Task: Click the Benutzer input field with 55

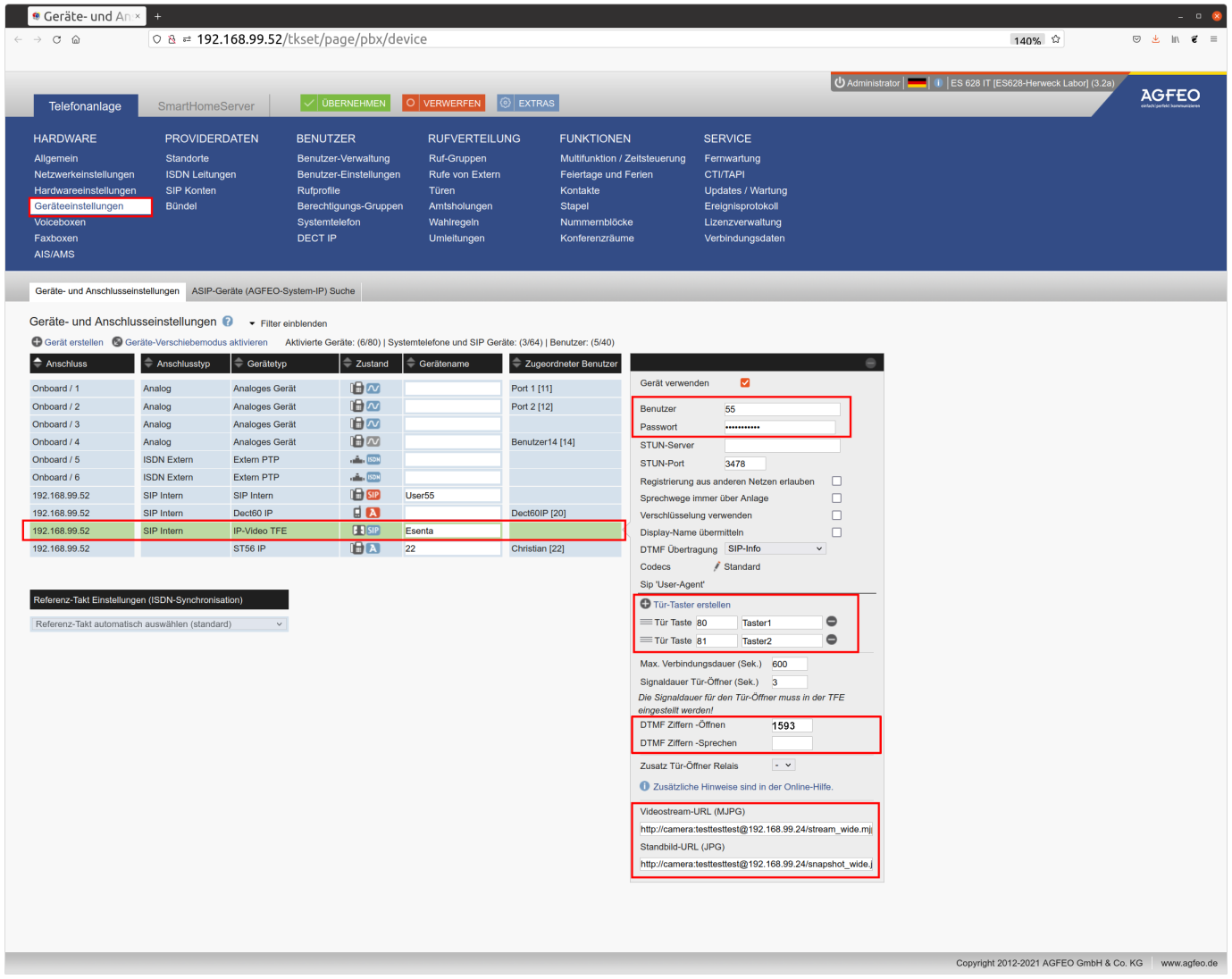Action: pyautogui.click(x=782, y=409)
